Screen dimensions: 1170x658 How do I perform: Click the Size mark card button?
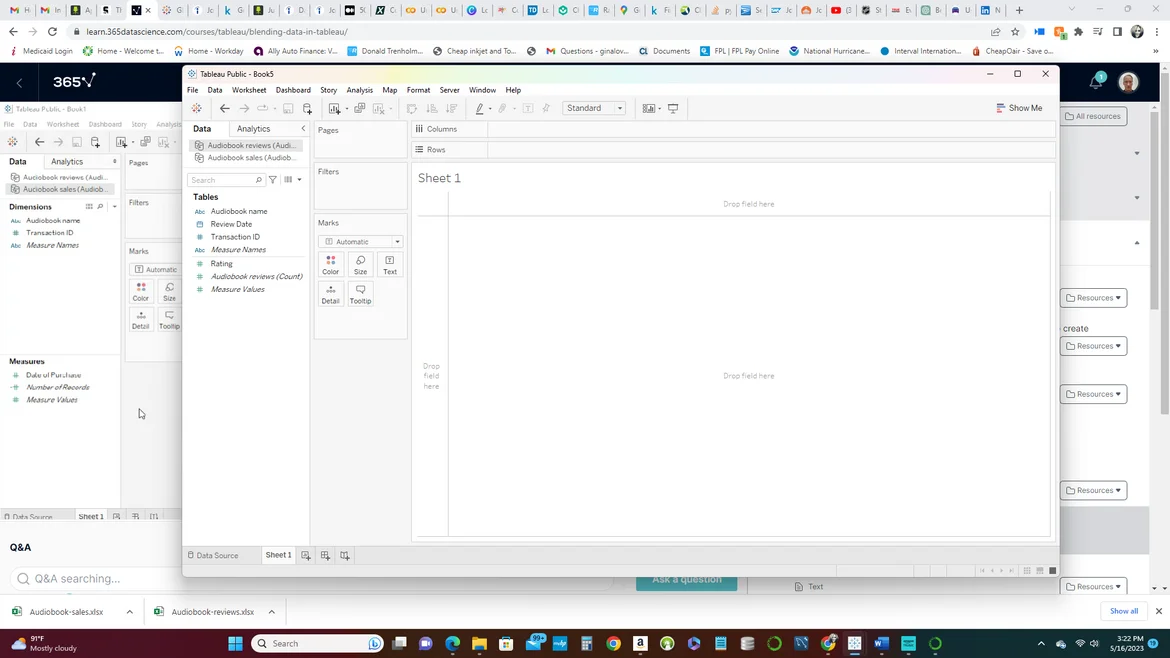pyautogui.click(x=360, y=264)
